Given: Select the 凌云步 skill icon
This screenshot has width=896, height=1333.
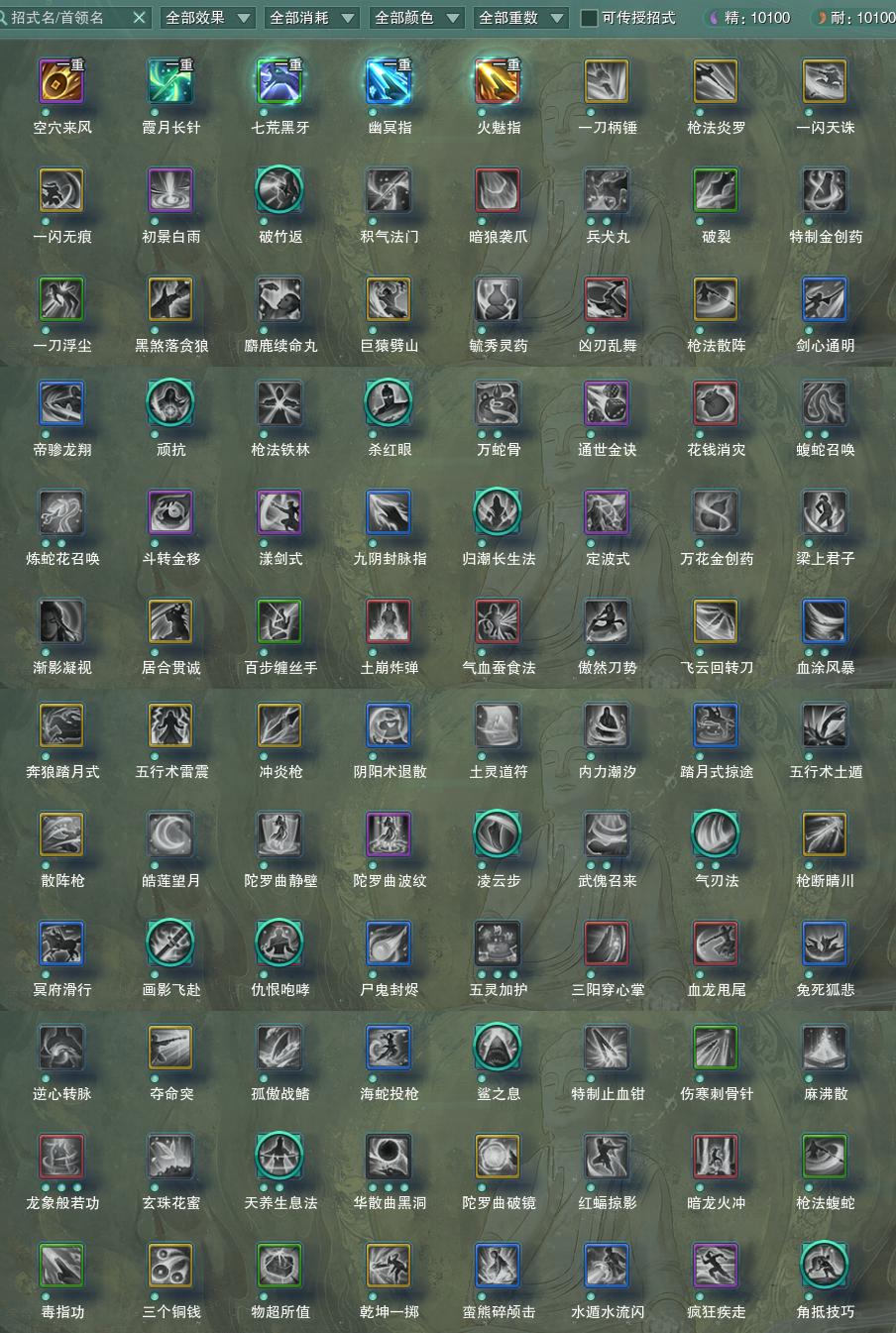Looking at the screenshot, I should (498, 833).
